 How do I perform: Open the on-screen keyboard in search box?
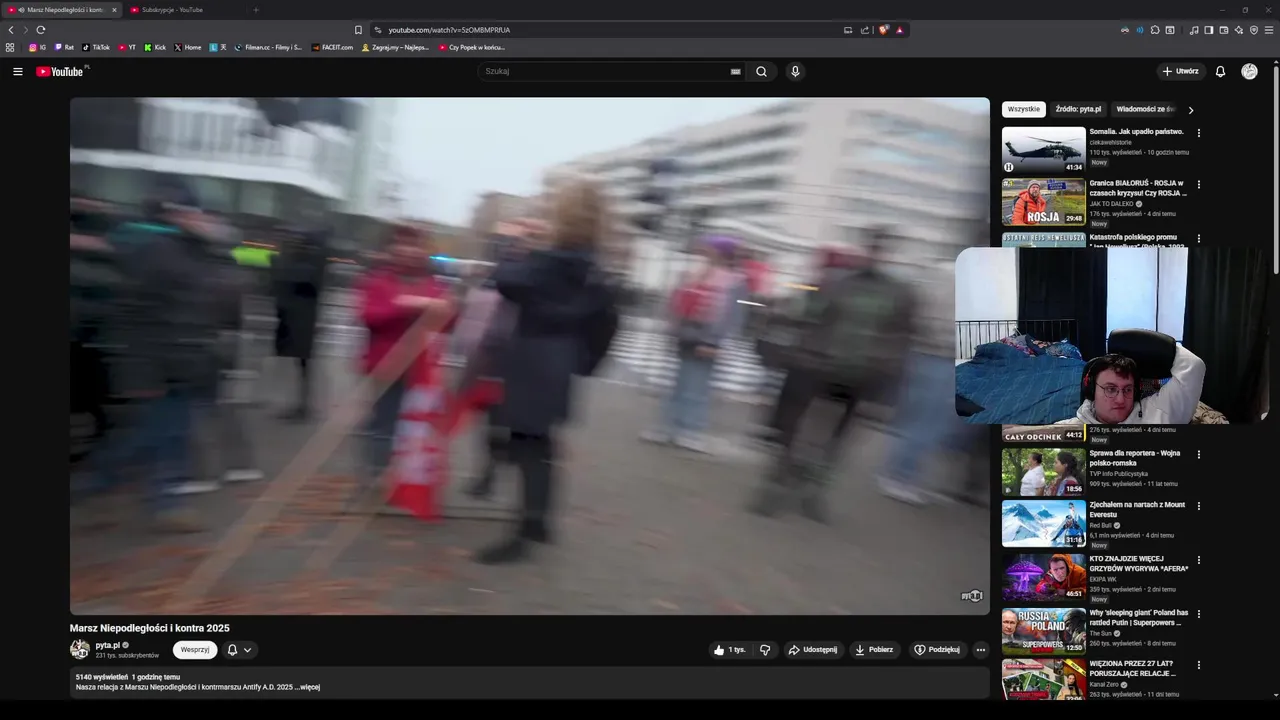tap(736, 71)
